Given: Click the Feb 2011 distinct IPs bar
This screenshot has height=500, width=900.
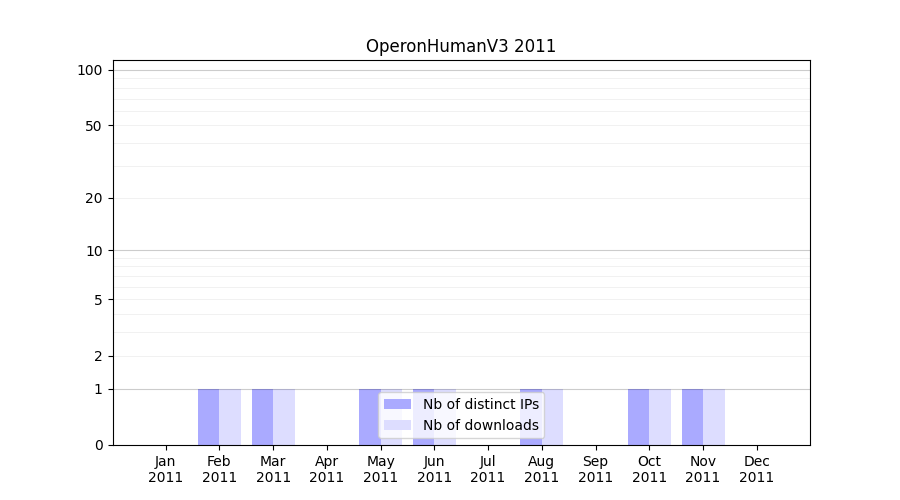Looking at the screenshot, I should pyautogui.click(x=208, y=417).
